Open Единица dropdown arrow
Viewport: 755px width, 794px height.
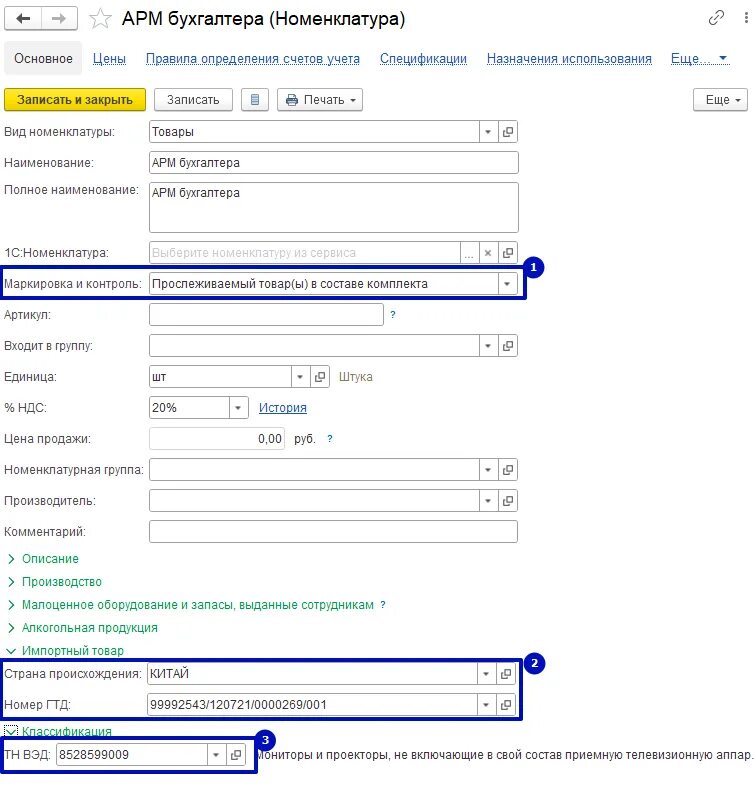[x=300, y=377]
